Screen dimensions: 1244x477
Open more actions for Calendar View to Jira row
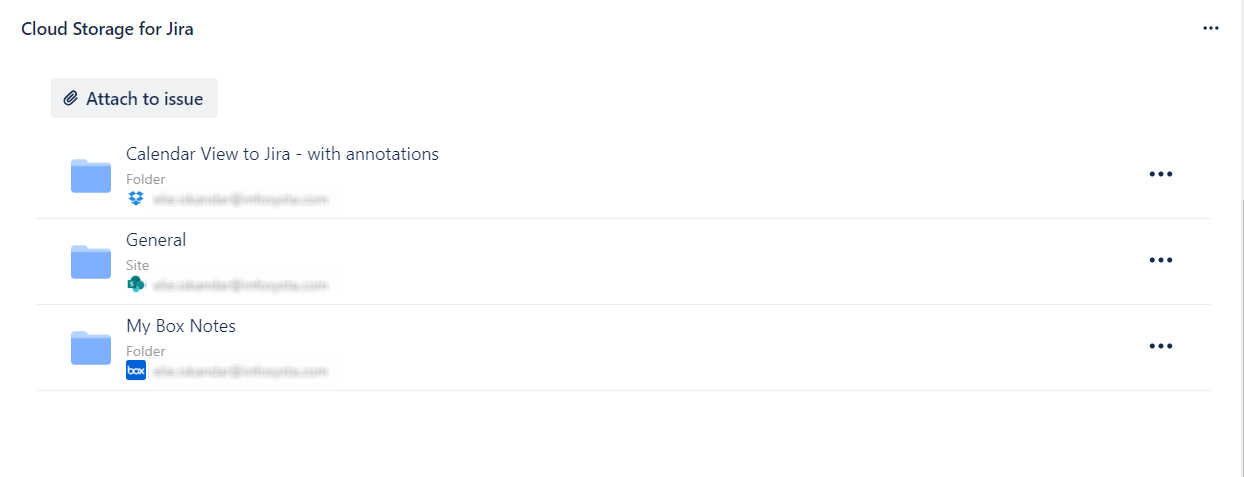coord(1160,174)
